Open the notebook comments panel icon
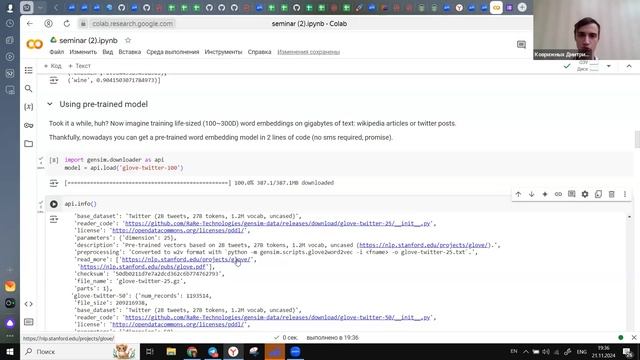 pos(521,44)
